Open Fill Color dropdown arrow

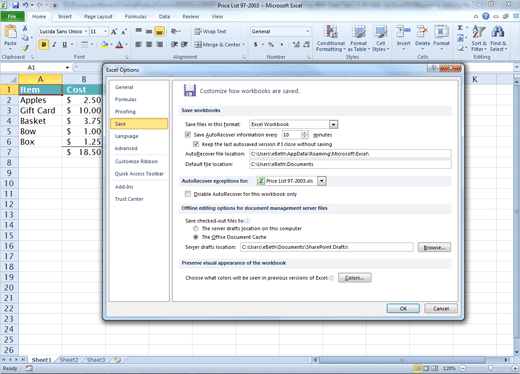tap(111, 44)
